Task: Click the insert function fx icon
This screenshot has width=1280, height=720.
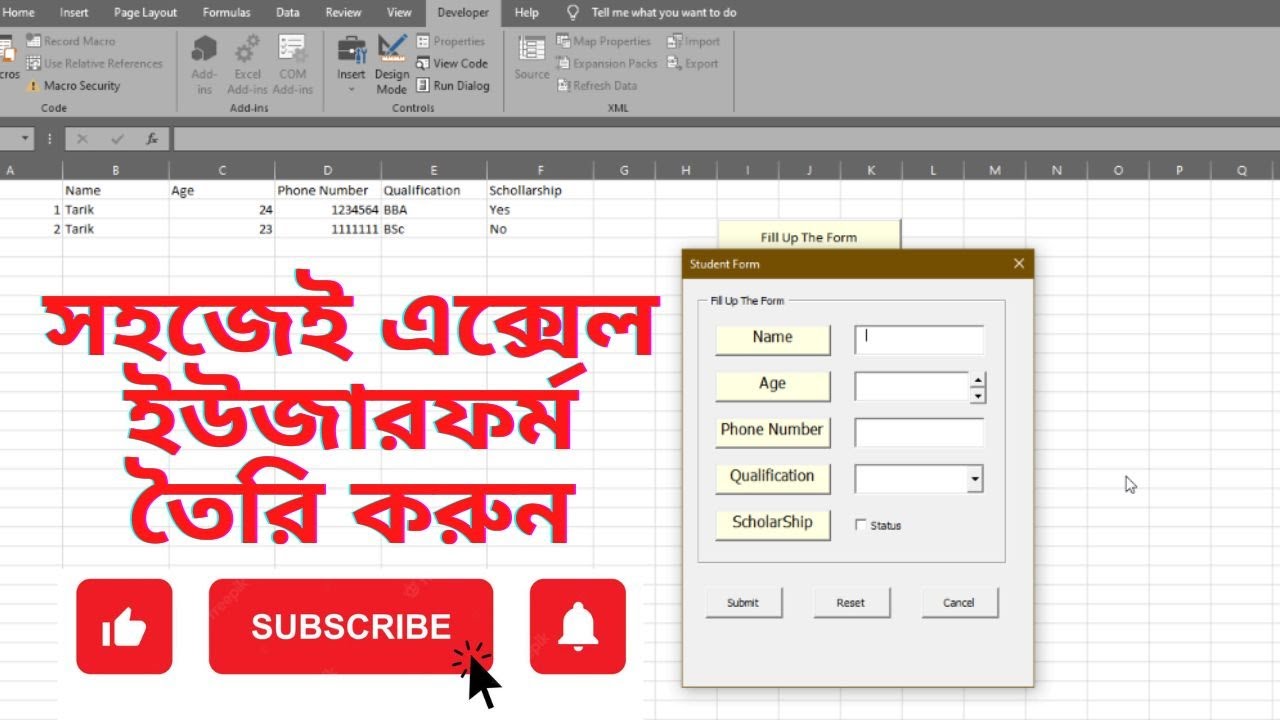Action: tap(152, 139)
